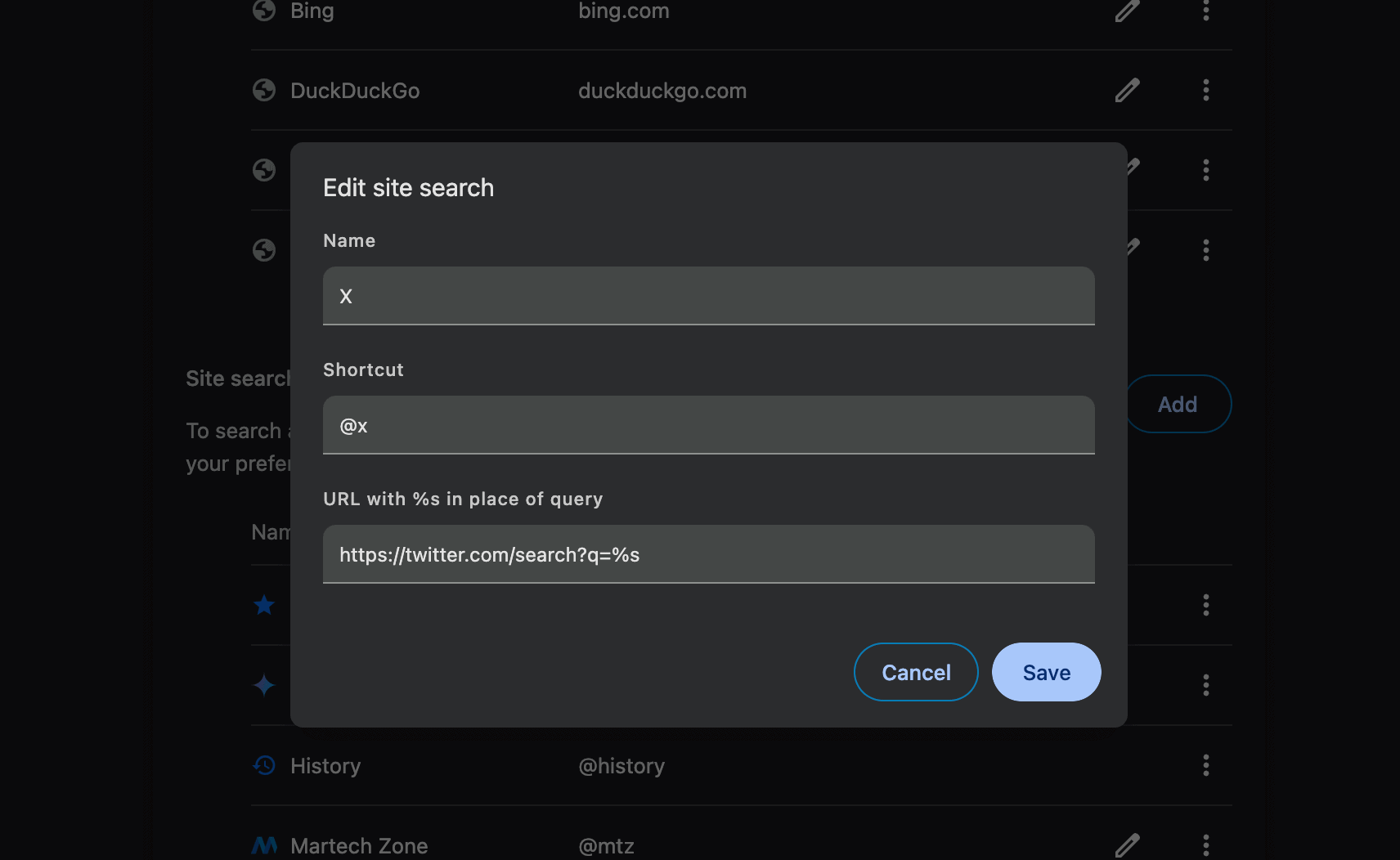
Task: Save the edited site search
Action: coord(1046,672)
